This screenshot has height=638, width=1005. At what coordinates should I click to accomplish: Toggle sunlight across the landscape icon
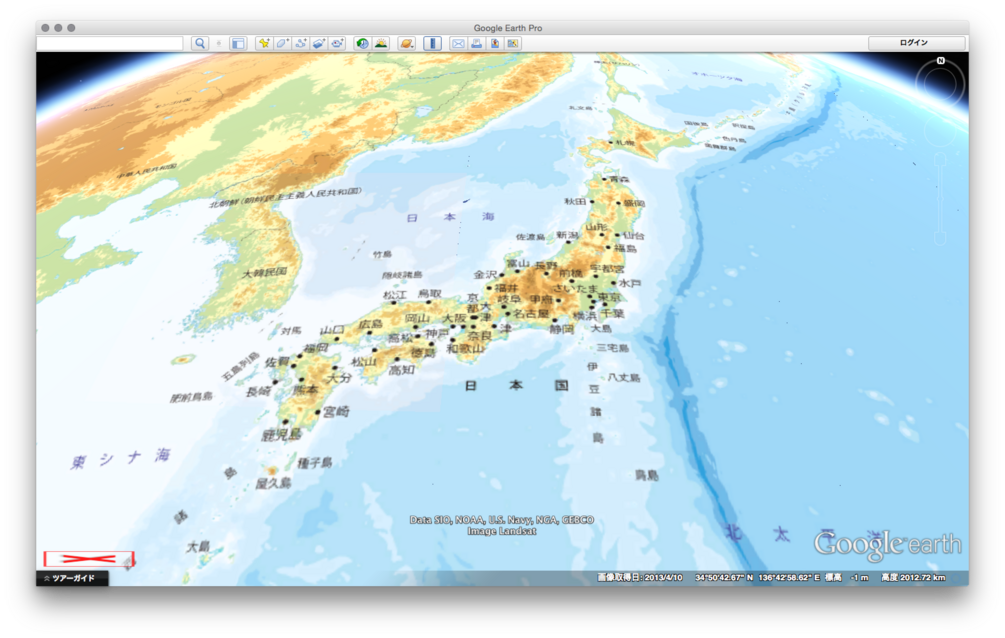point(381,44)
